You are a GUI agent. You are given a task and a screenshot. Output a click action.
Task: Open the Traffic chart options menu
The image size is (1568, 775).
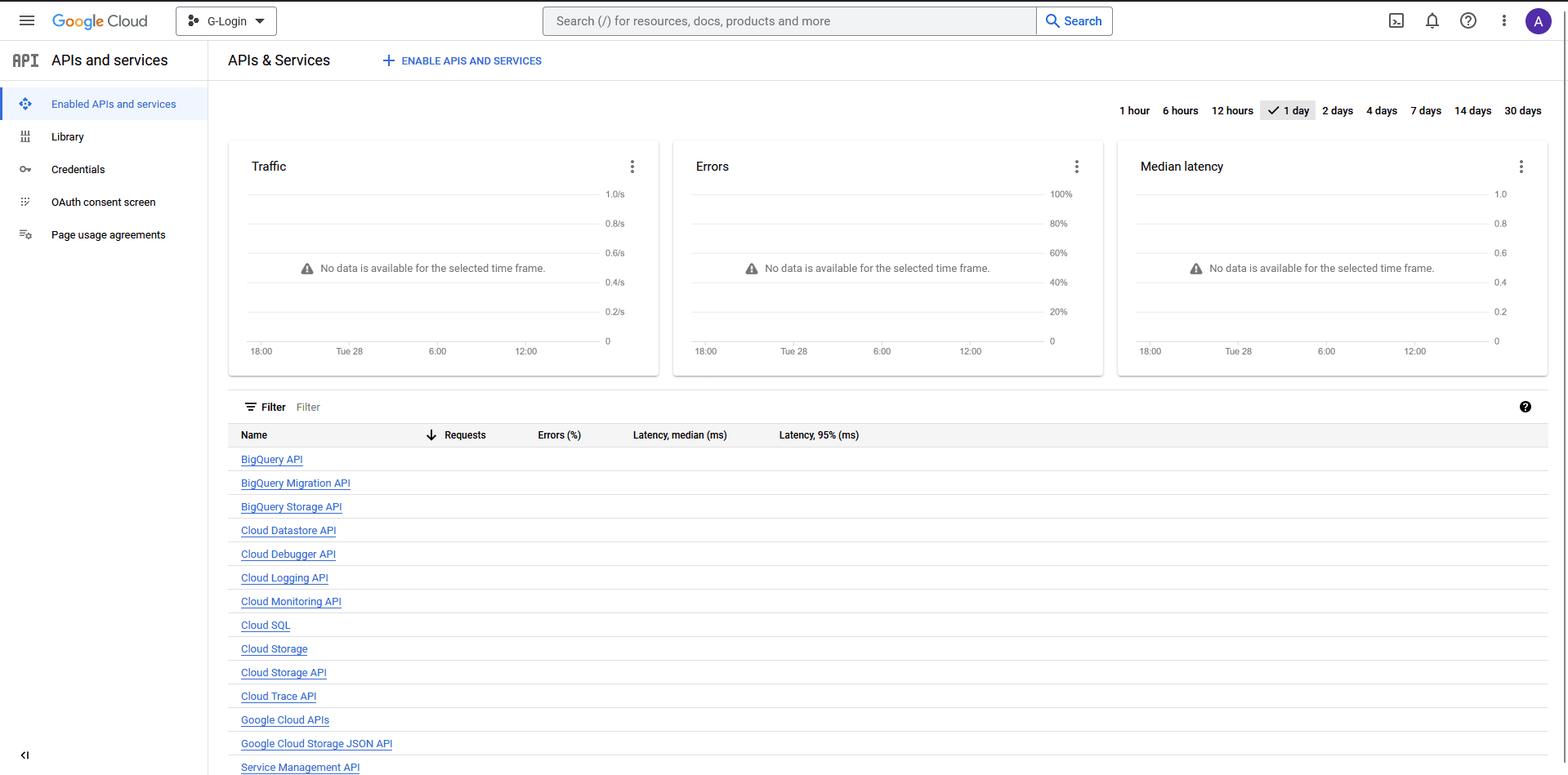(632, 166)
